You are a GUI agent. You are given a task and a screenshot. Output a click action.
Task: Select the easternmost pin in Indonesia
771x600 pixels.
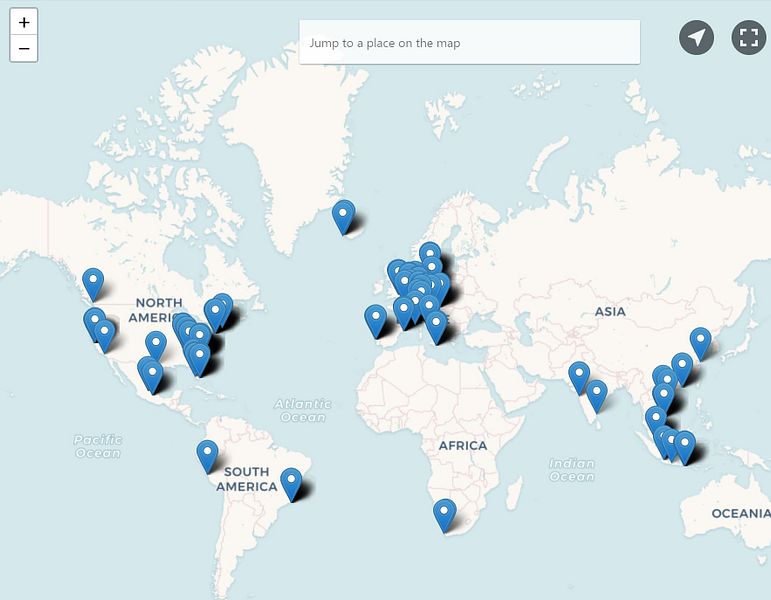coord(684,447)
